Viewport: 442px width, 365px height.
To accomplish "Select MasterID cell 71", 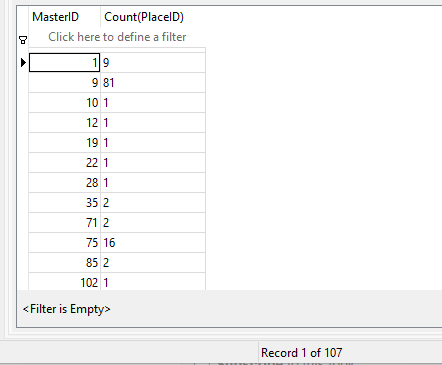I will pos(64,223).
